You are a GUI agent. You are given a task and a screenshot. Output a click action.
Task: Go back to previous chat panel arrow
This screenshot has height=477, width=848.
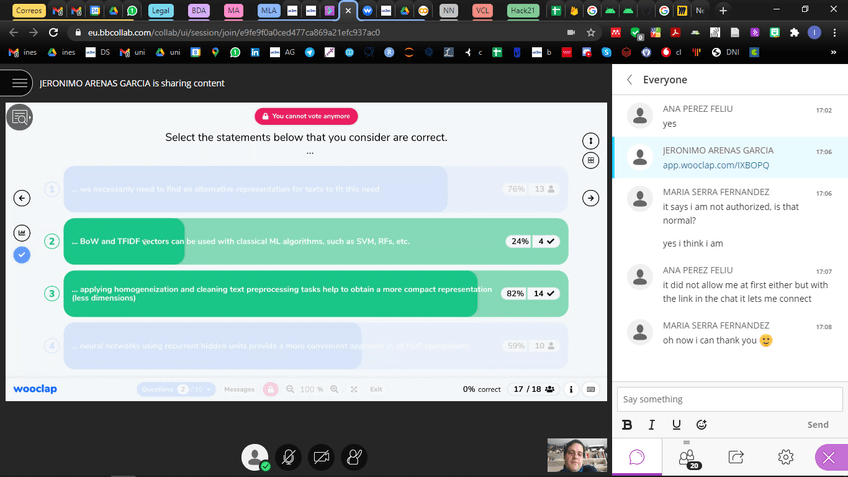click(x=630, y=80)
